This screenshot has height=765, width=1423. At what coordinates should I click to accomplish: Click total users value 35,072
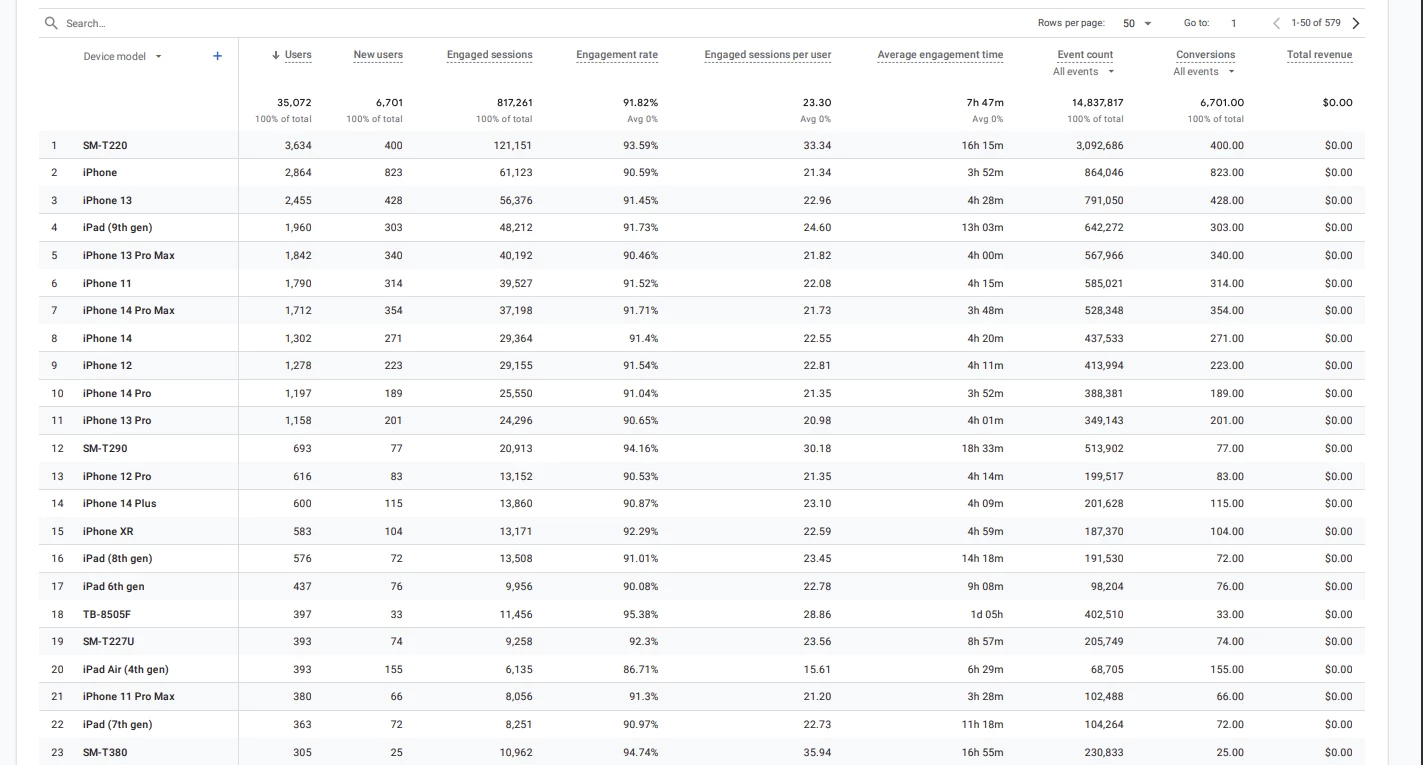pyautogui.click(x=294, y=103)
